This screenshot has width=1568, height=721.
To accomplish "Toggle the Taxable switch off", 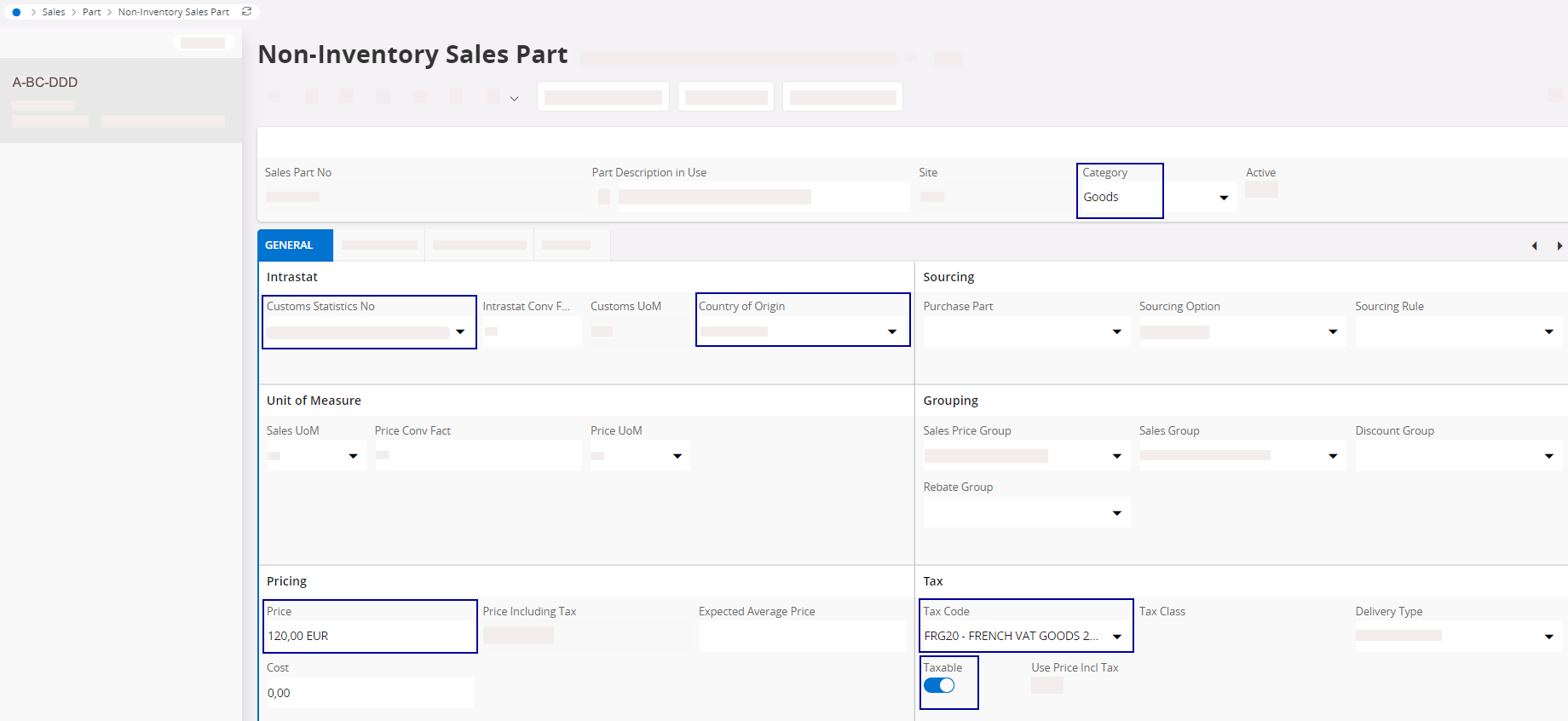I will [x=939, y=686].
